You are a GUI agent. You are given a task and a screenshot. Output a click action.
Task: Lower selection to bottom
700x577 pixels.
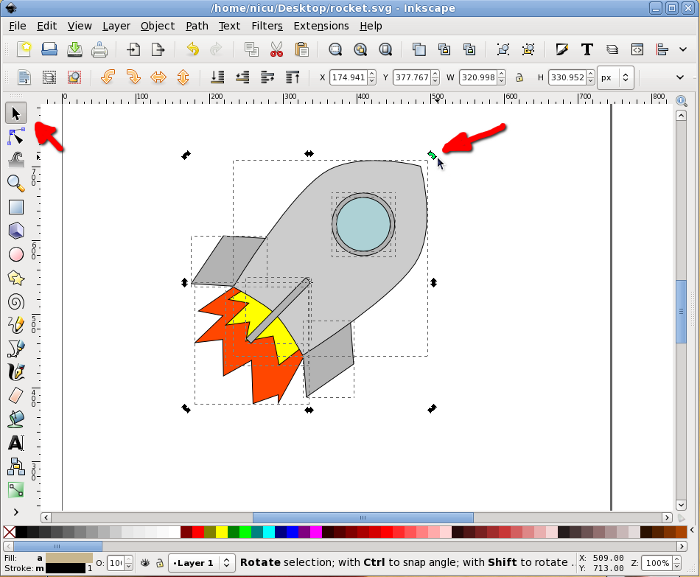217,77
